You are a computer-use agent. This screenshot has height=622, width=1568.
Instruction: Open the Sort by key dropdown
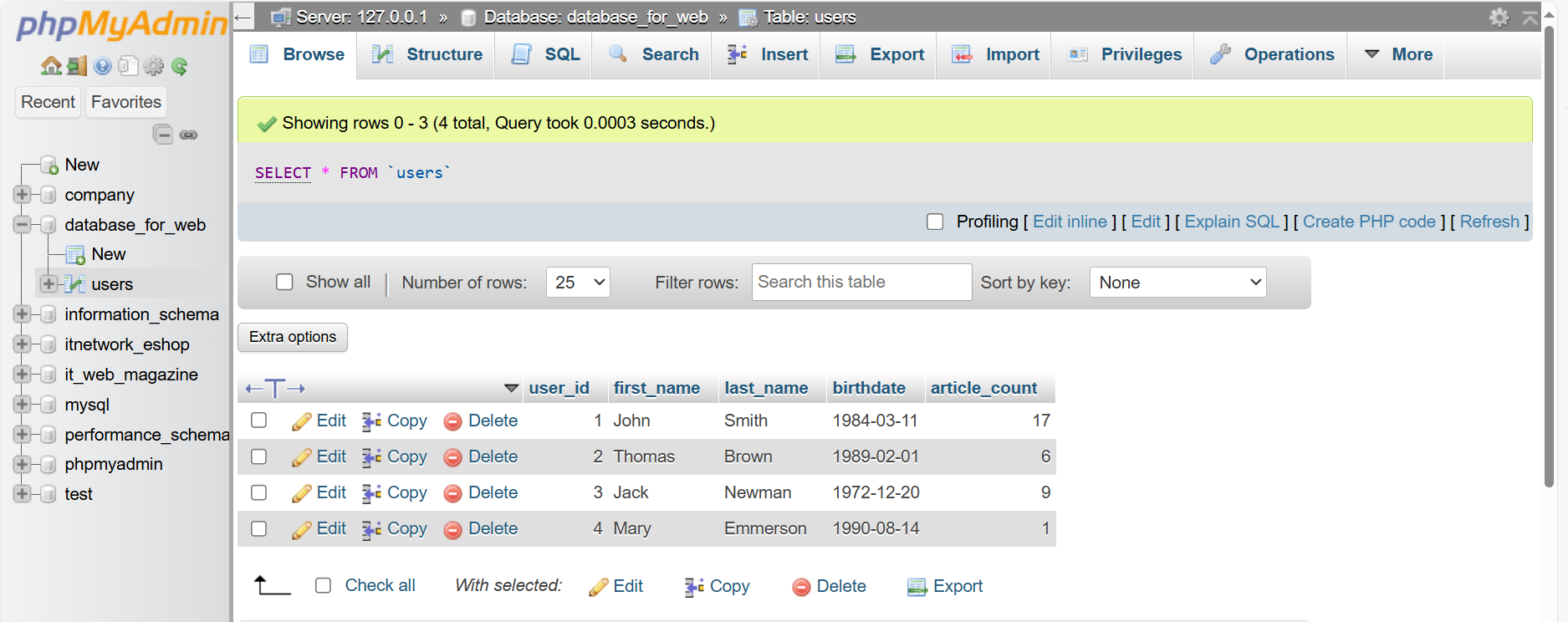1177,283
